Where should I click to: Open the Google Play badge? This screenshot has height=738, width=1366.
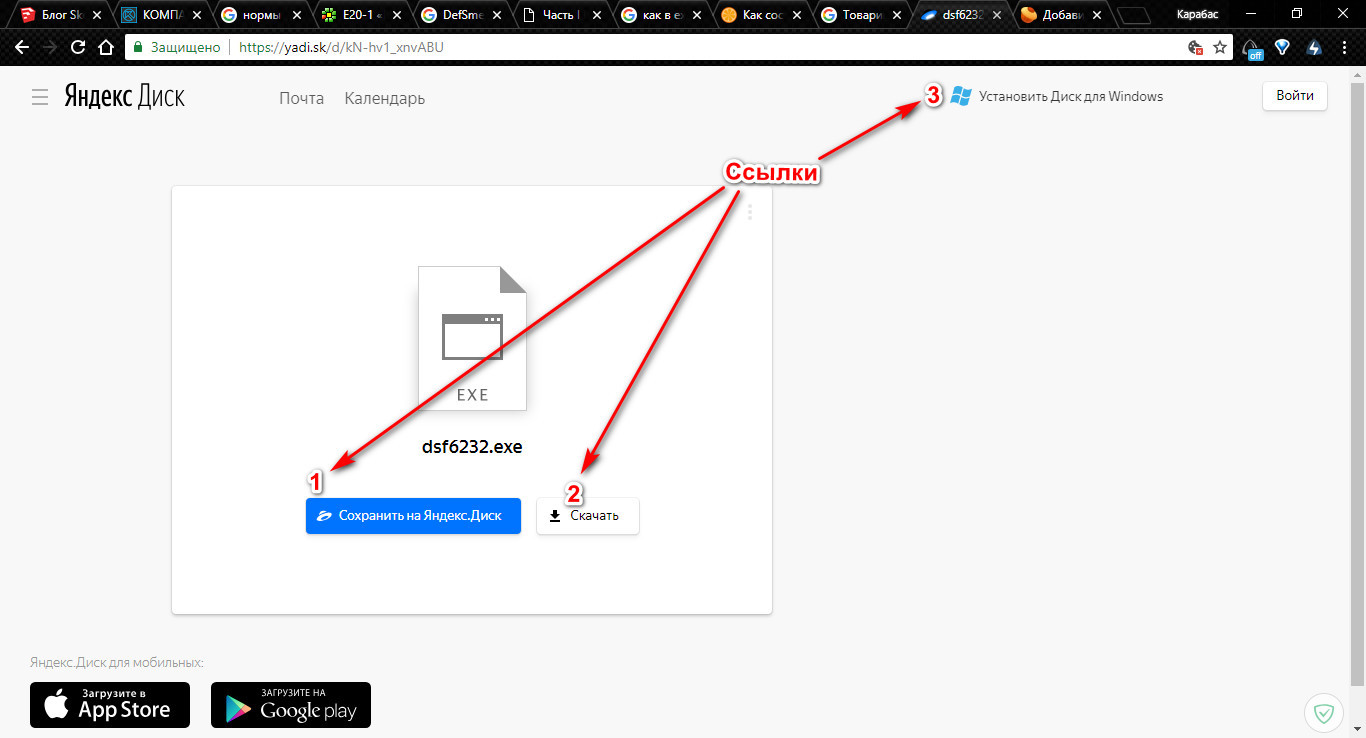coord(291,705)
